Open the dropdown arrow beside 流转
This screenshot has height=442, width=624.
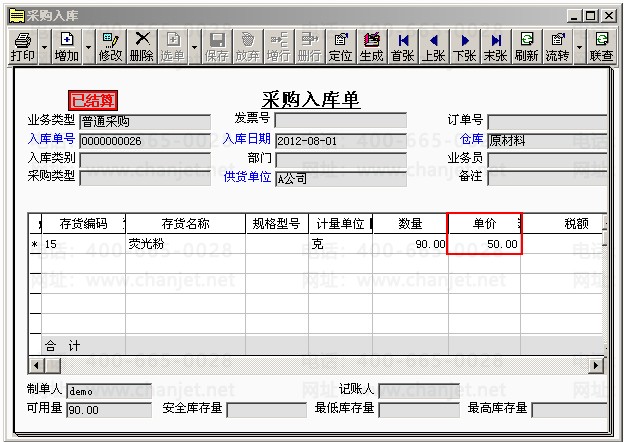(579, 47)
